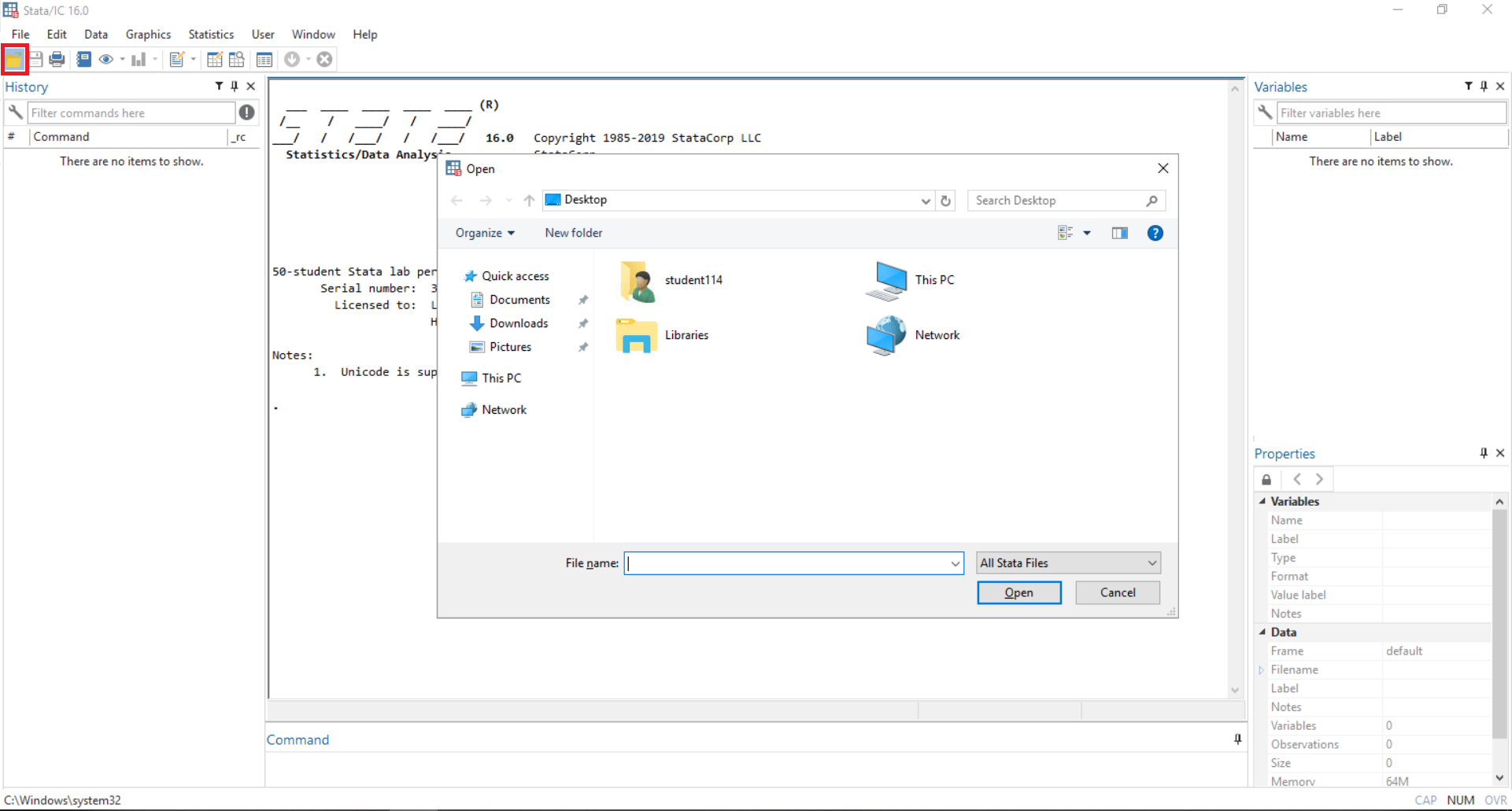Viewport: 1512px width, 811px height.
Task: Expand the Filename property row
Action: tap(1261, 669)
